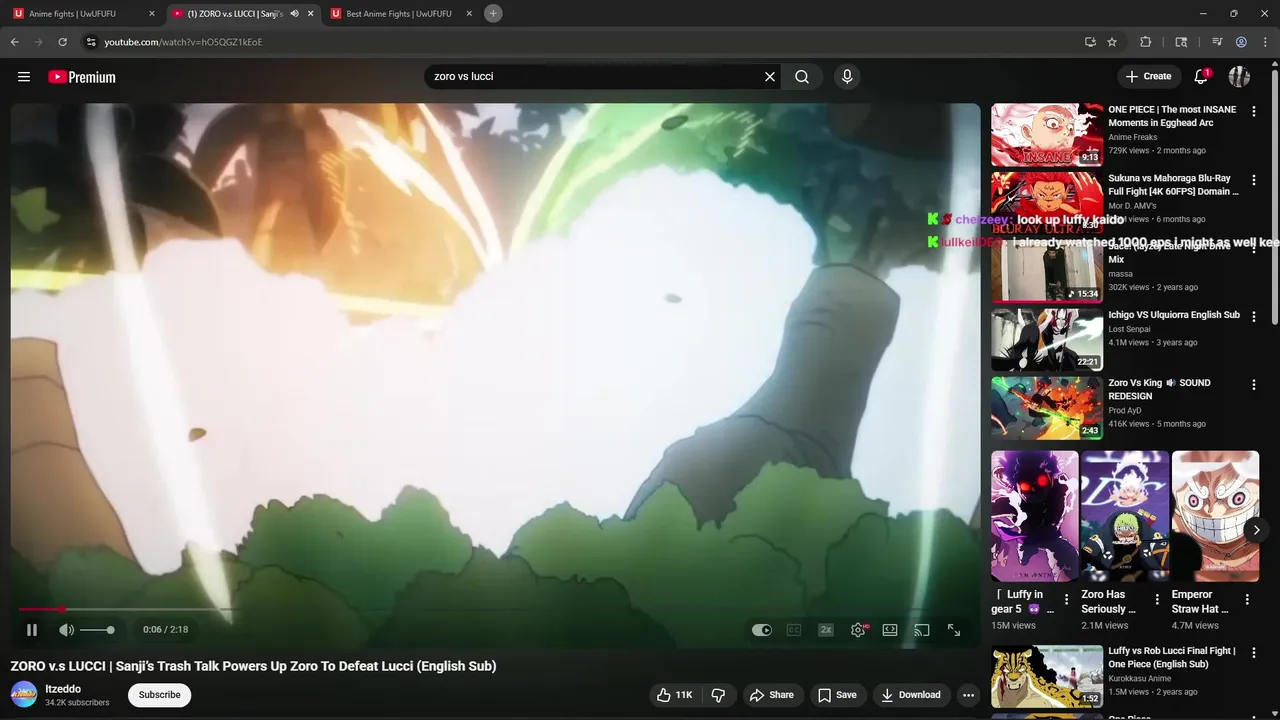Open options for Ichigo VS Ulquiorra video
Image resolution: width=1280 pixels, height=720 pixels.
click(1254, 317)
